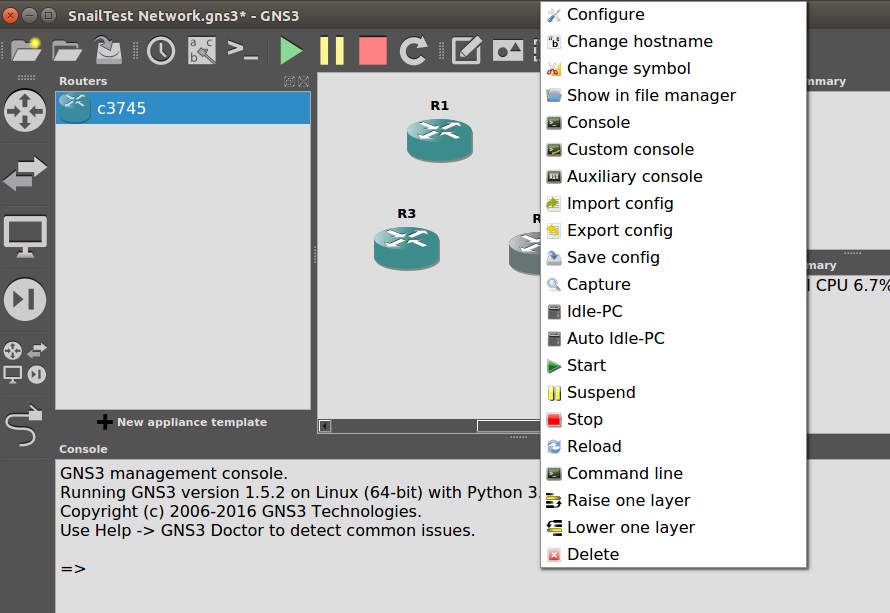Choose Delete from the context menu
This screenshot has height=613, width=890.
tap(674, 554)
